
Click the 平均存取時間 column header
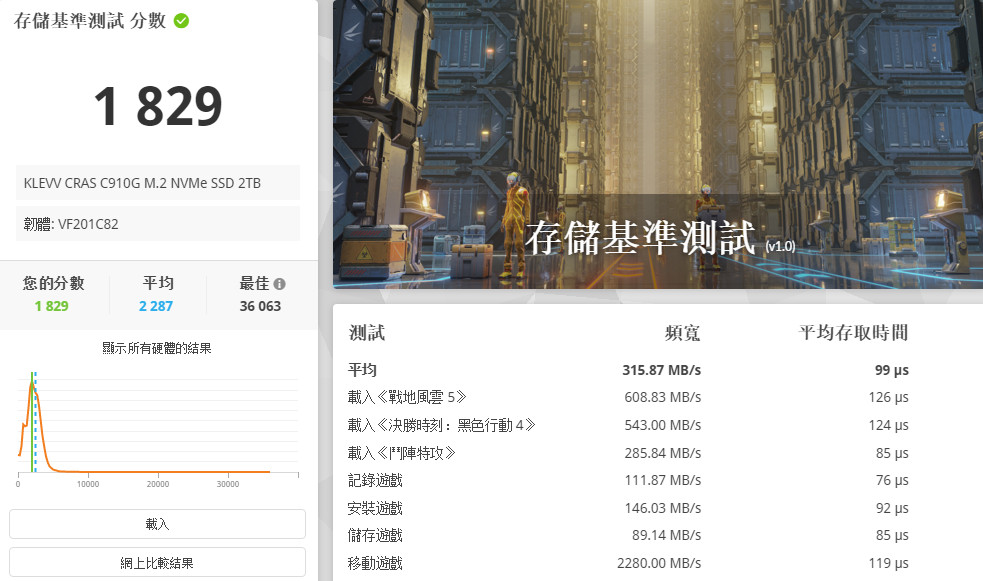click(853, 333)
